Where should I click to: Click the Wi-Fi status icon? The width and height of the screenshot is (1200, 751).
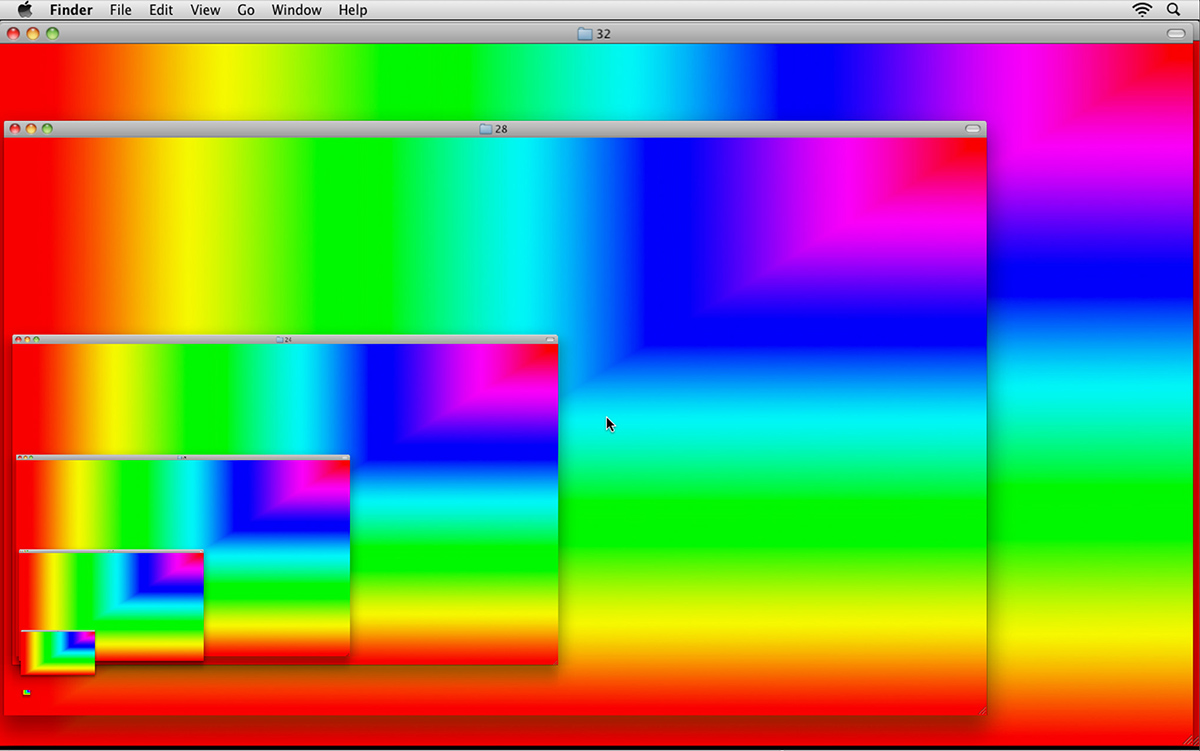pyautogui.click(x=1141, y=10)
